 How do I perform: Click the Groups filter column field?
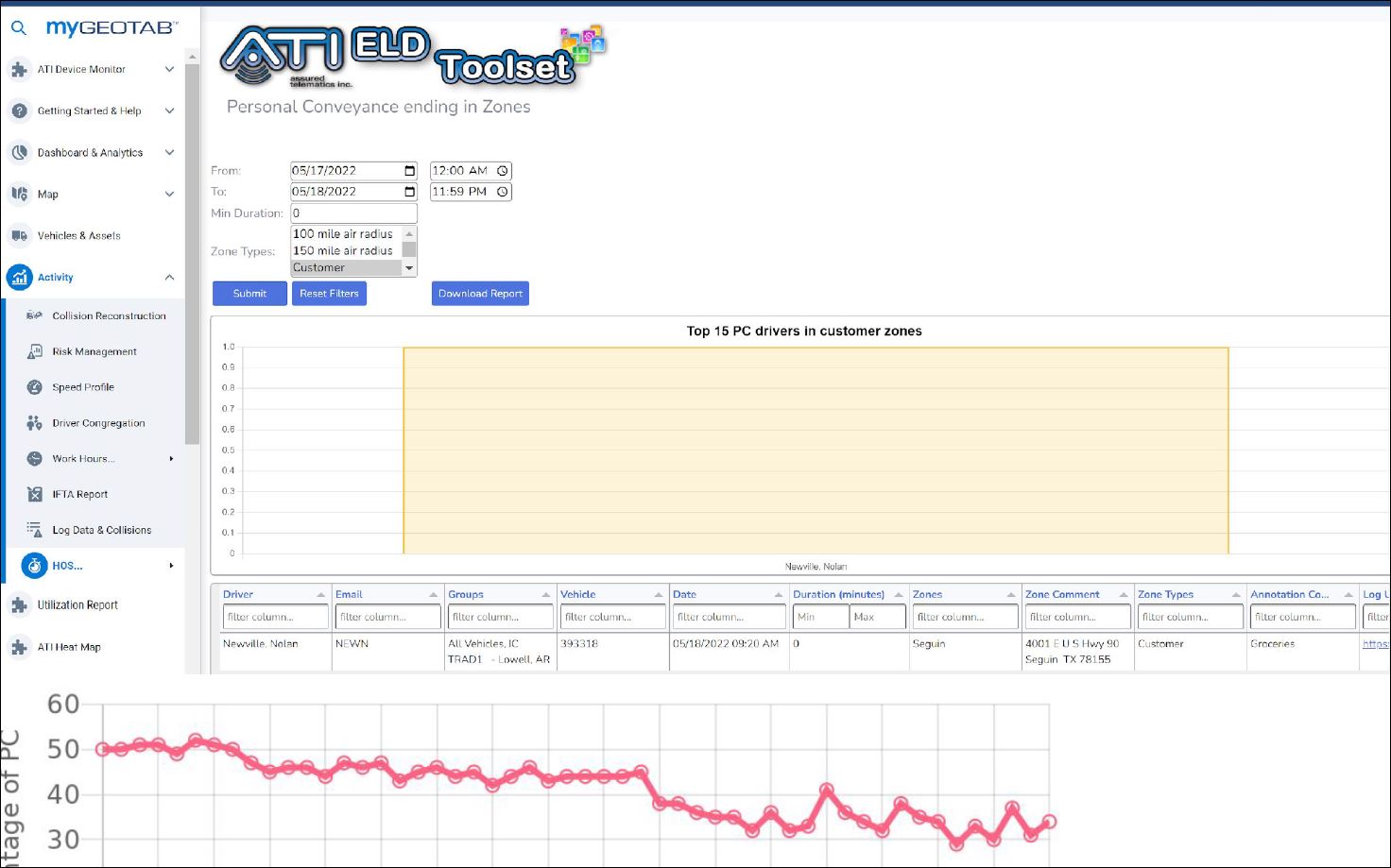coord(500,617)
